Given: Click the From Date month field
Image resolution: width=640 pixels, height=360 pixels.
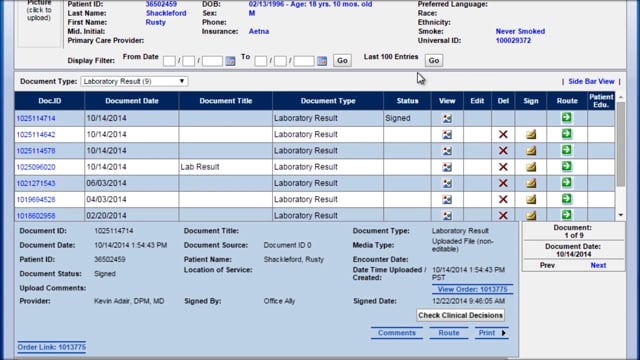Looking at the screenshot, I should pos(169,61).
